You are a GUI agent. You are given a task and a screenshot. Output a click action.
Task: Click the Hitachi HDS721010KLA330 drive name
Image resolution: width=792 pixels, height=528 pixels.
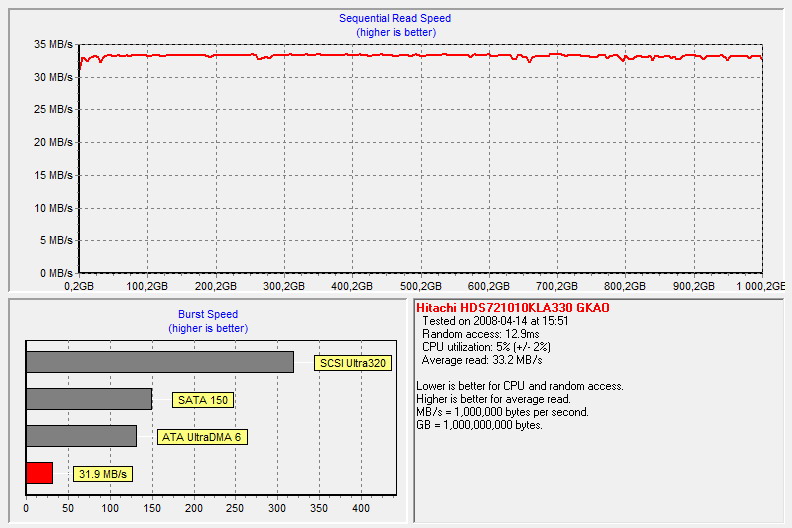tap(513, 308)
